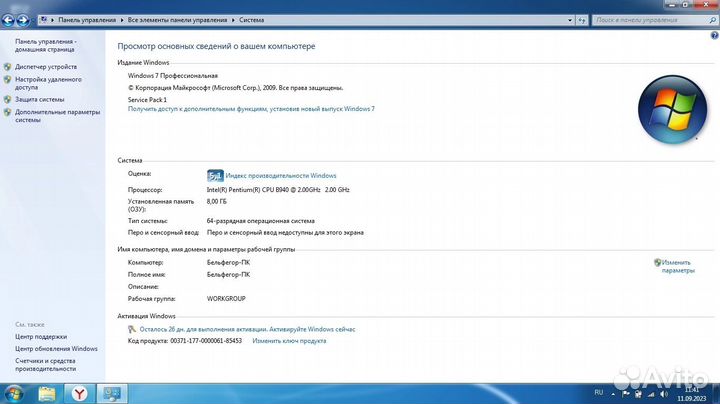The height and width of the screenshot is (404, 720).
Task: Select 'Панель управления' breadcrumb
Action: point(87,20)
